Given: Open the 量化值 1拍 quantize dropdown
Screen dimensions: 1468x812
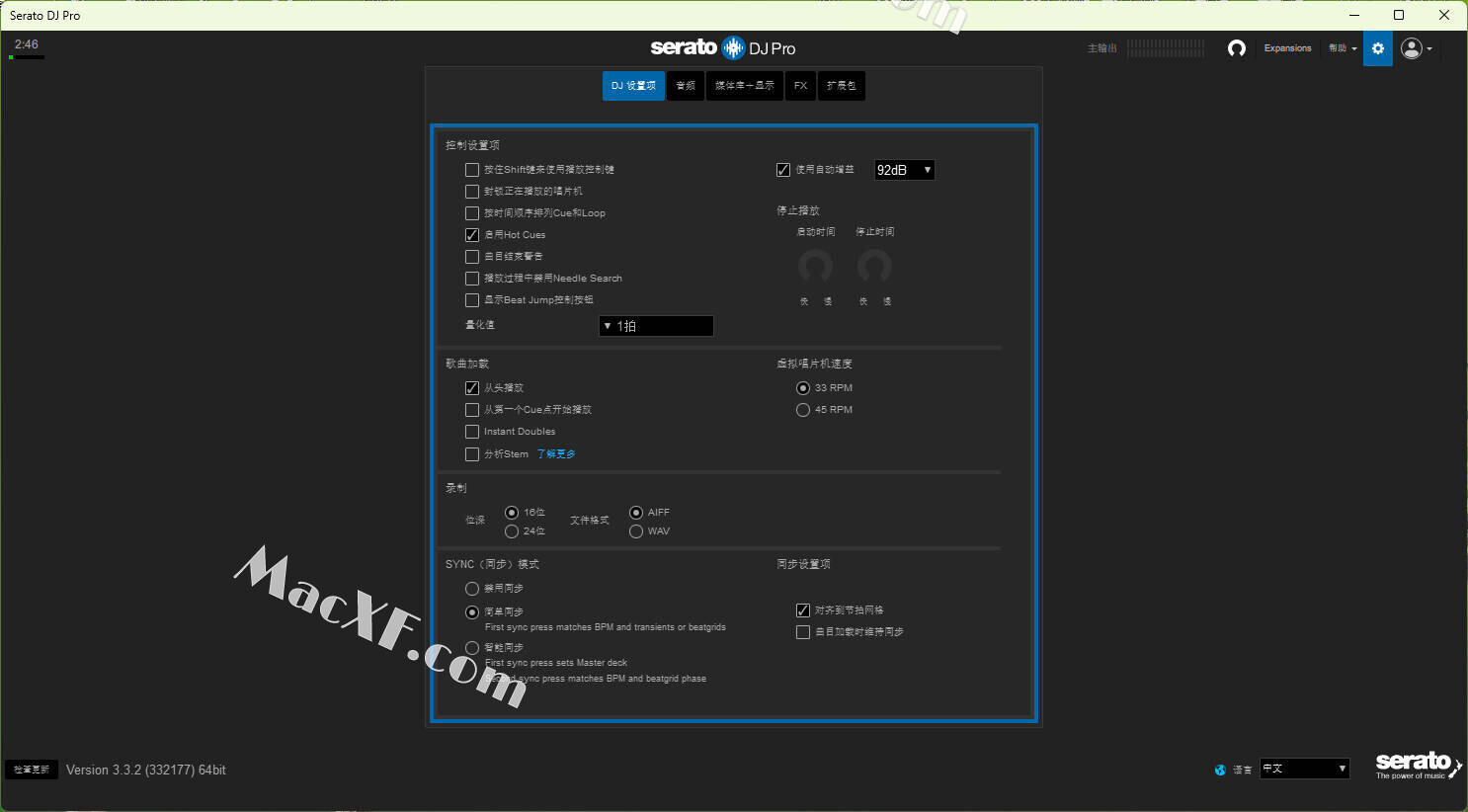Looking at the screenshot, I should point(656,326).
